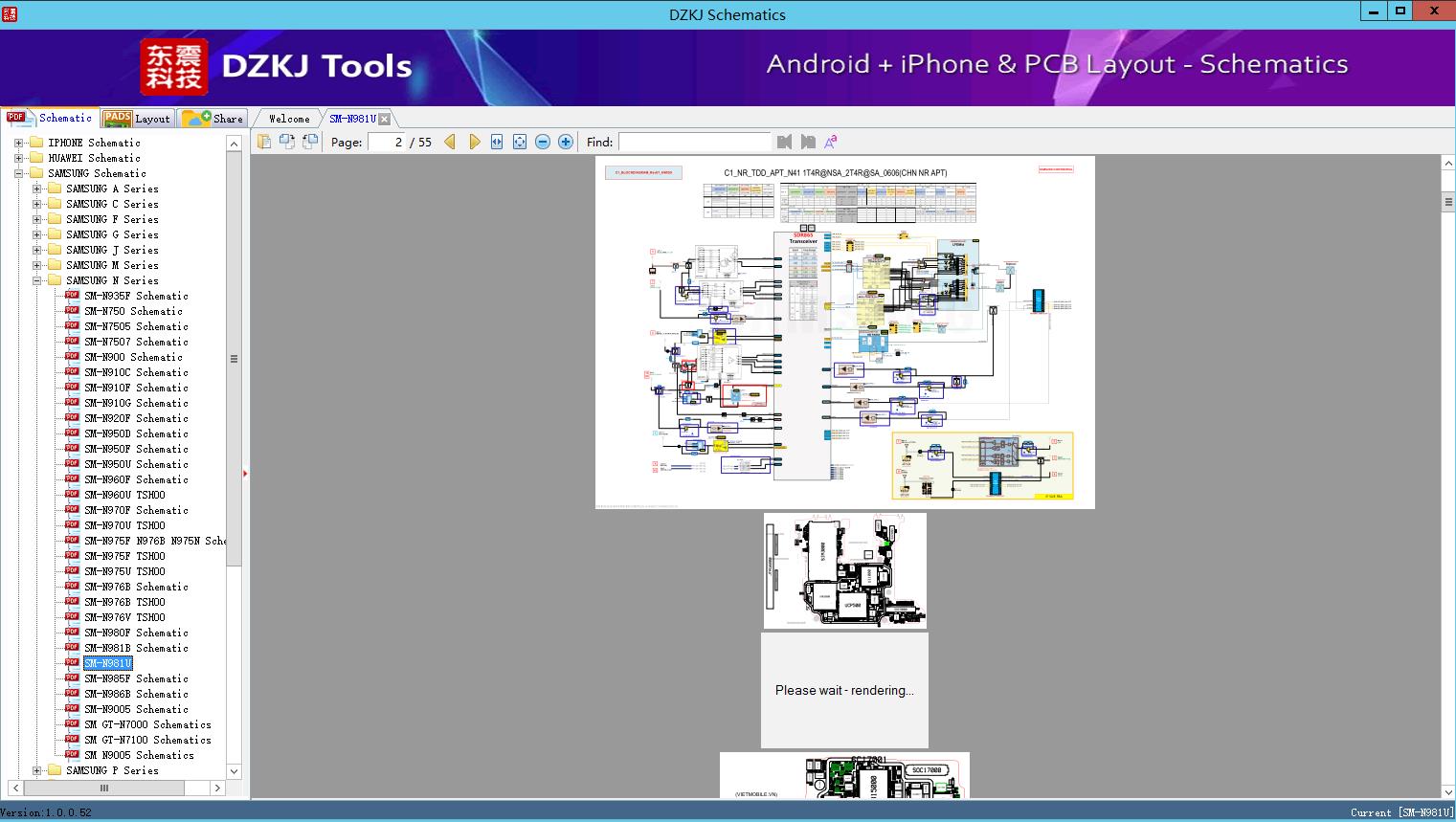The image size is (1456, 822).
Task: Click PDF icon beside SM-N900 Schematic
Action: (x=72, y=357)
